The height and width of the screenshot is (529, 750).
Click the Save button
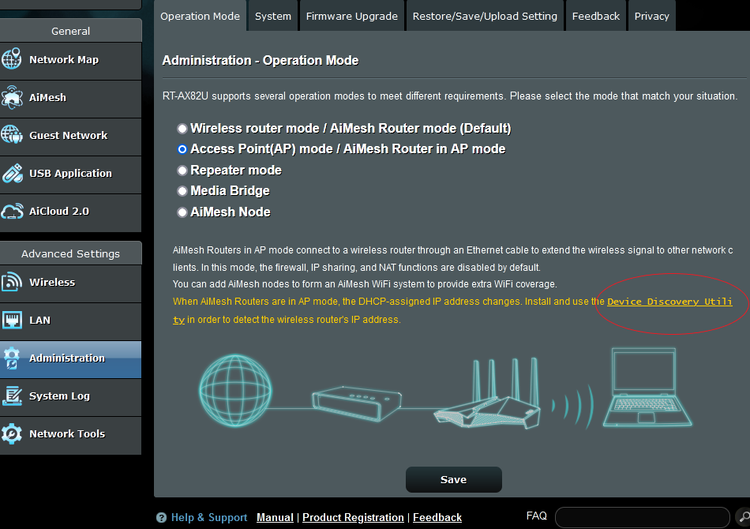tap(453, 479)
